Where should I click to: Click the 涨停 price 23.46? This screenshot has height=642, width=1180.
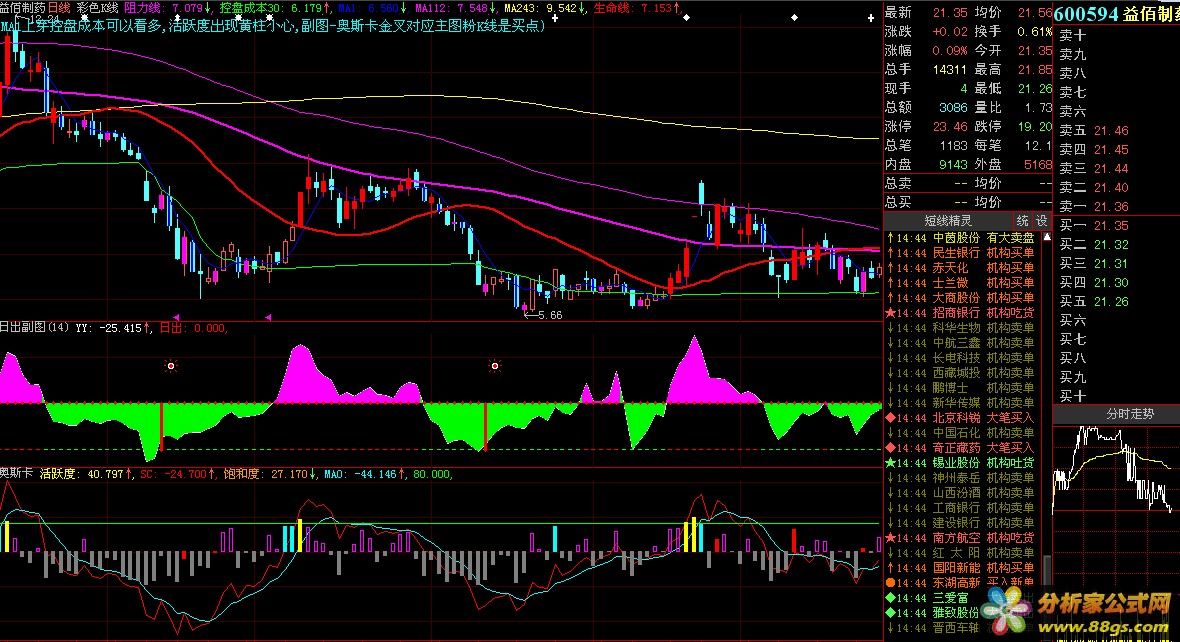point(950,126)
